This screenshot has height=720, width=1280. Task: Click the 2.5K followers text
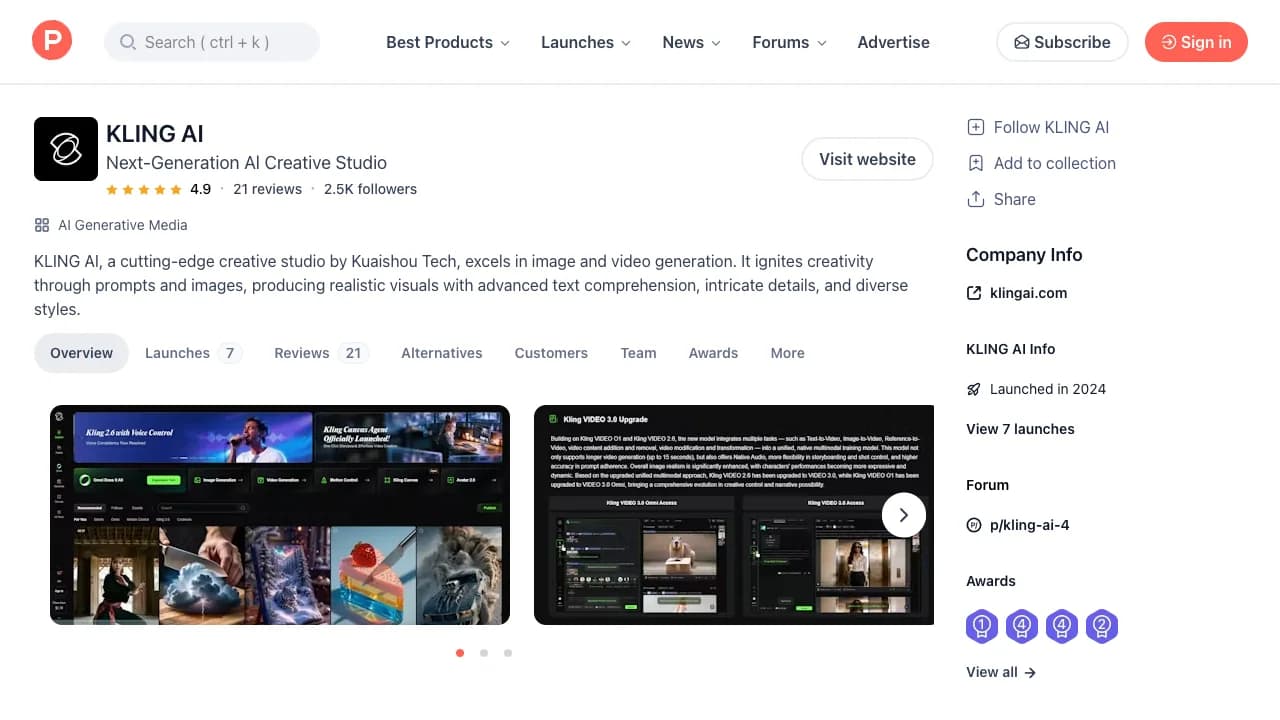pyautogui.click(x=370, y=189)
